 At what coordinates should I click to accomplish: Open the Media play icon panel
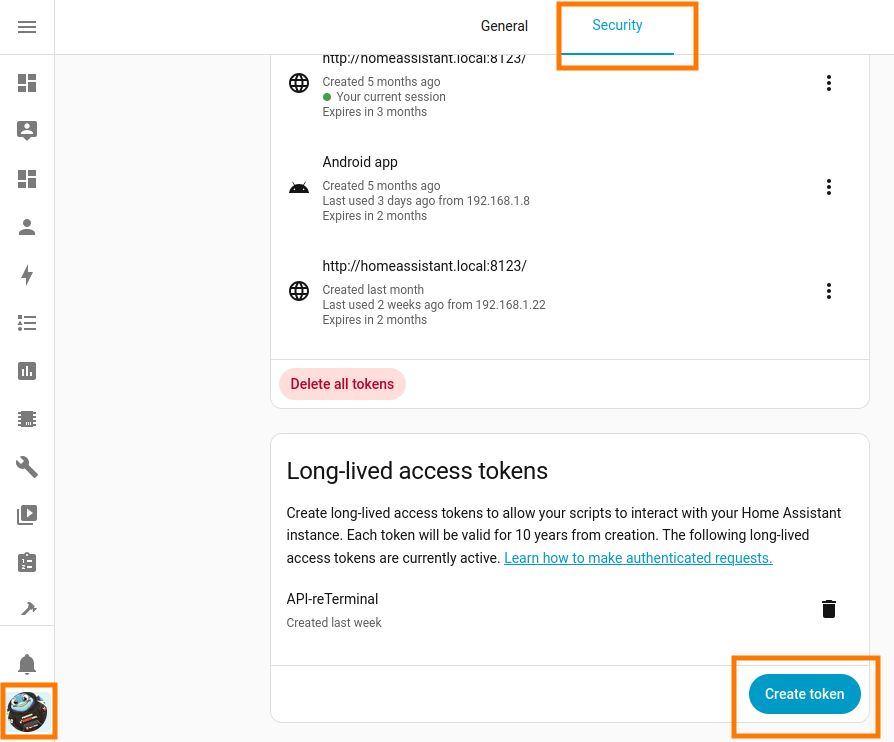[x=27, y=515]
